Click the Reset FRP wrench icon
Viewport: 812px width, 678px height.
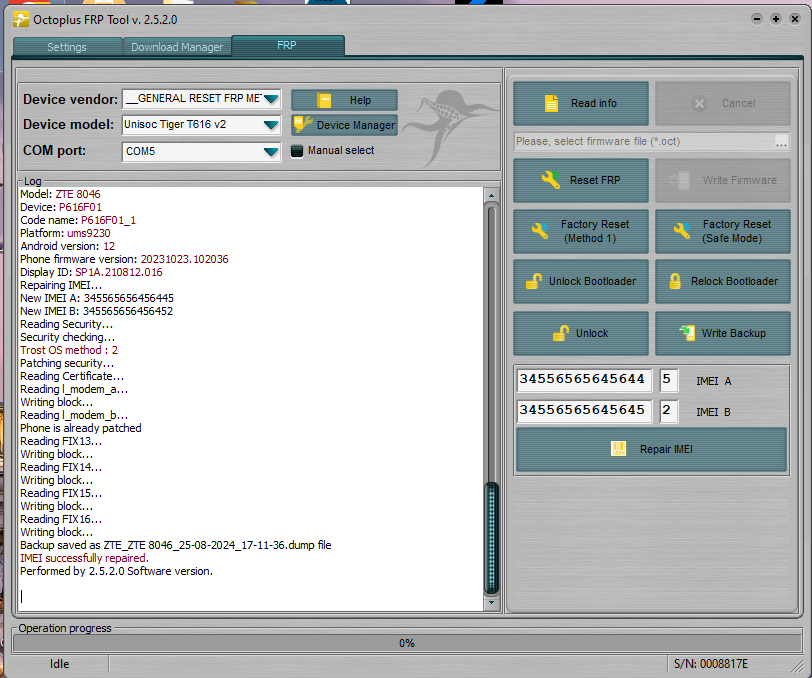coord(550,180)
